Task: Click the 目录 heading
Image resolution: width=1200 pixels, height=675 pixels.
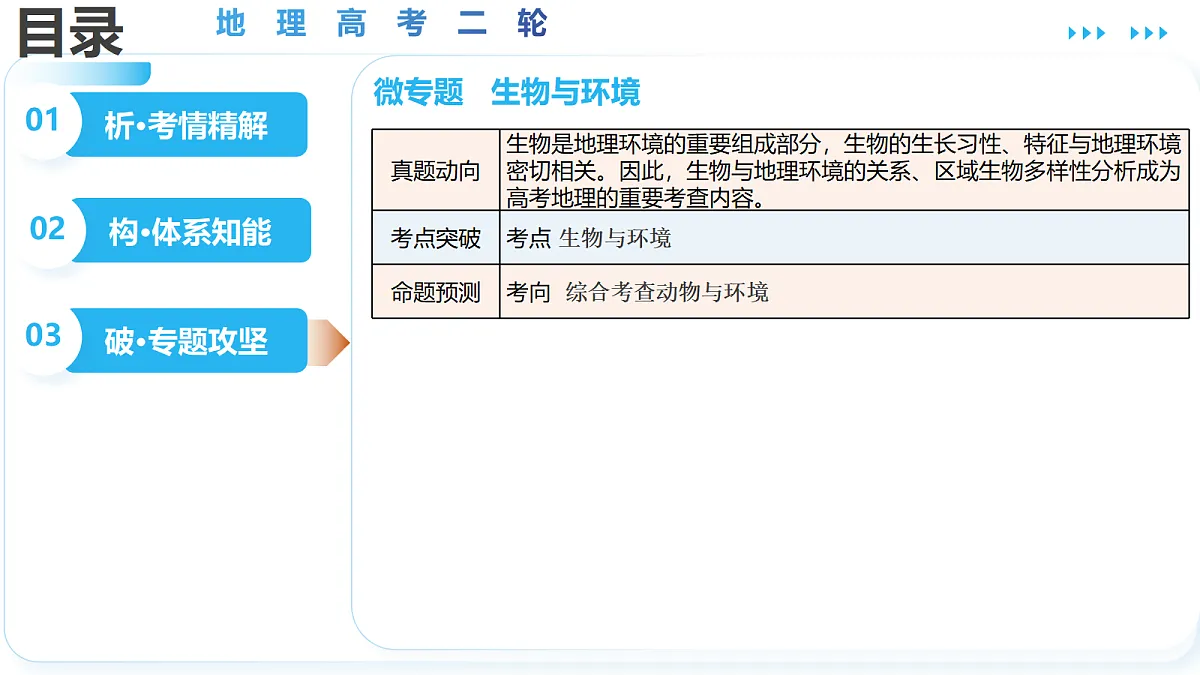Action: pyautogui.click(x=70, y=32)
